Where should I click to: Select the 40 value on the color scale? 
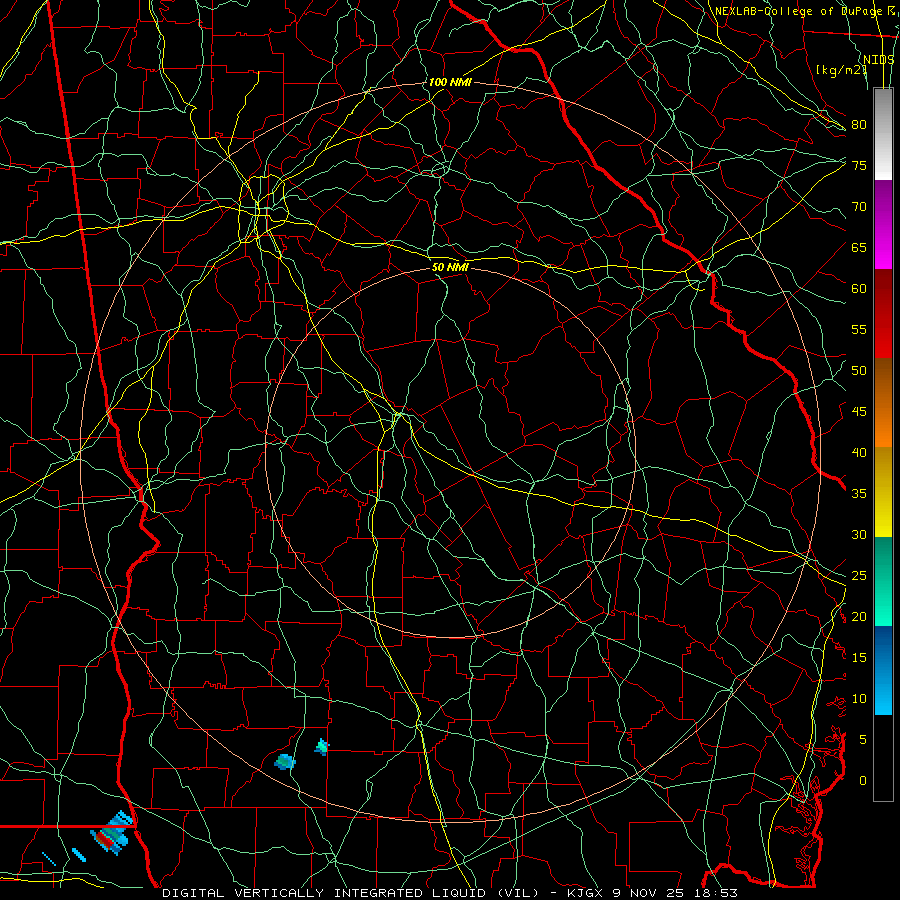point(859,453)
